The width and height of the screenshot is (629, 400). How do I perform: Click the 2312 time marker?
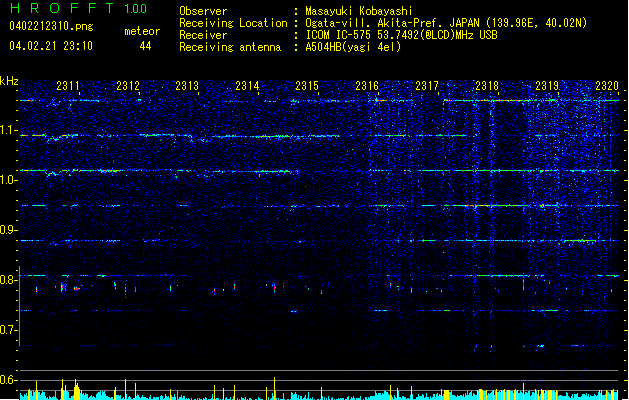point(128,86)
